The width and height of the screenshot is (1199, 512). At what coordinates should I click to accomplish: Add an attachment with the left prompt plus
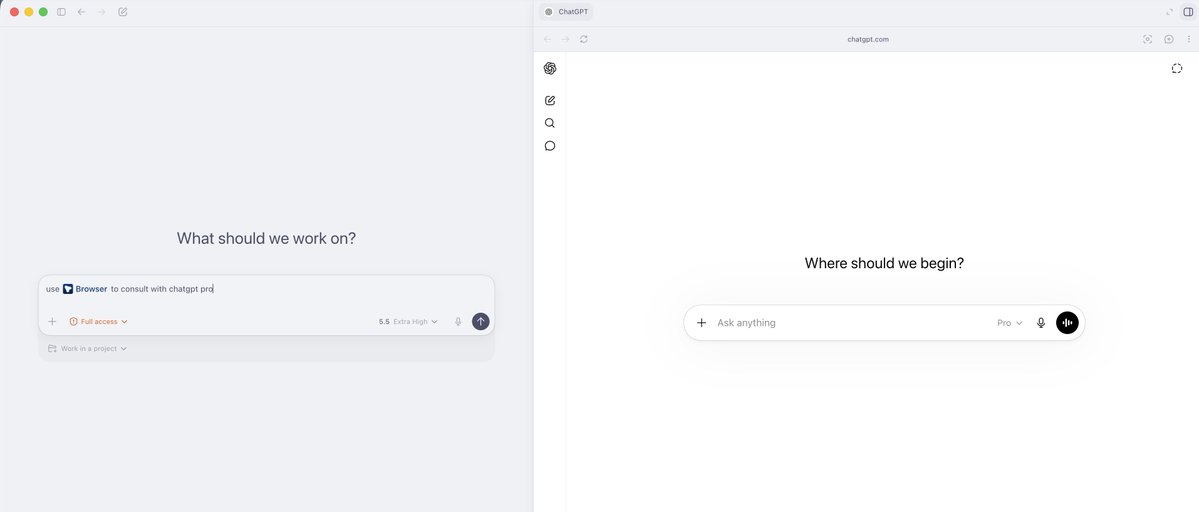(52, 322)
